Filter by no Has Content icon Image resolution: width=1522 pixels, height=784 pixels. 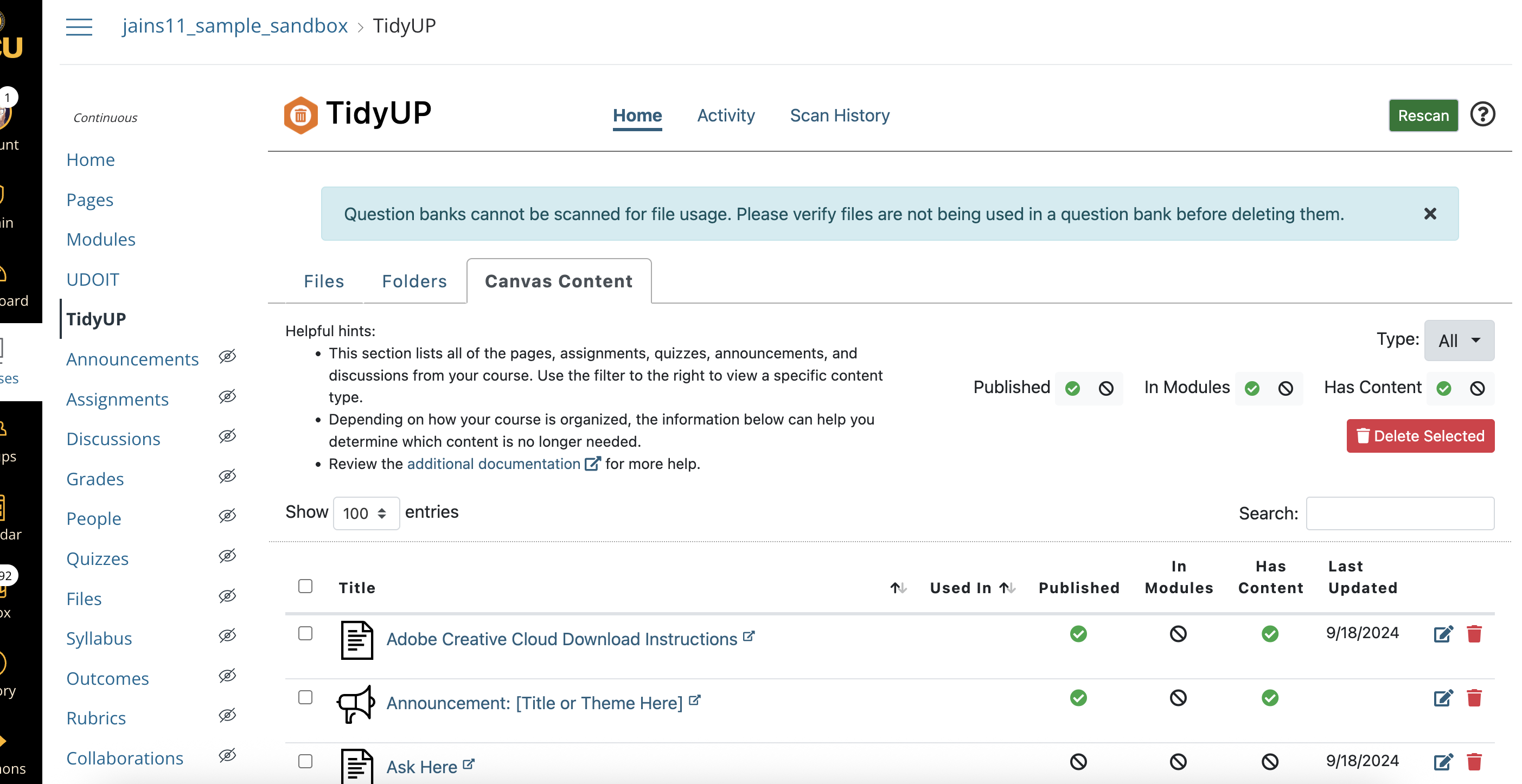coord(1478,388)
